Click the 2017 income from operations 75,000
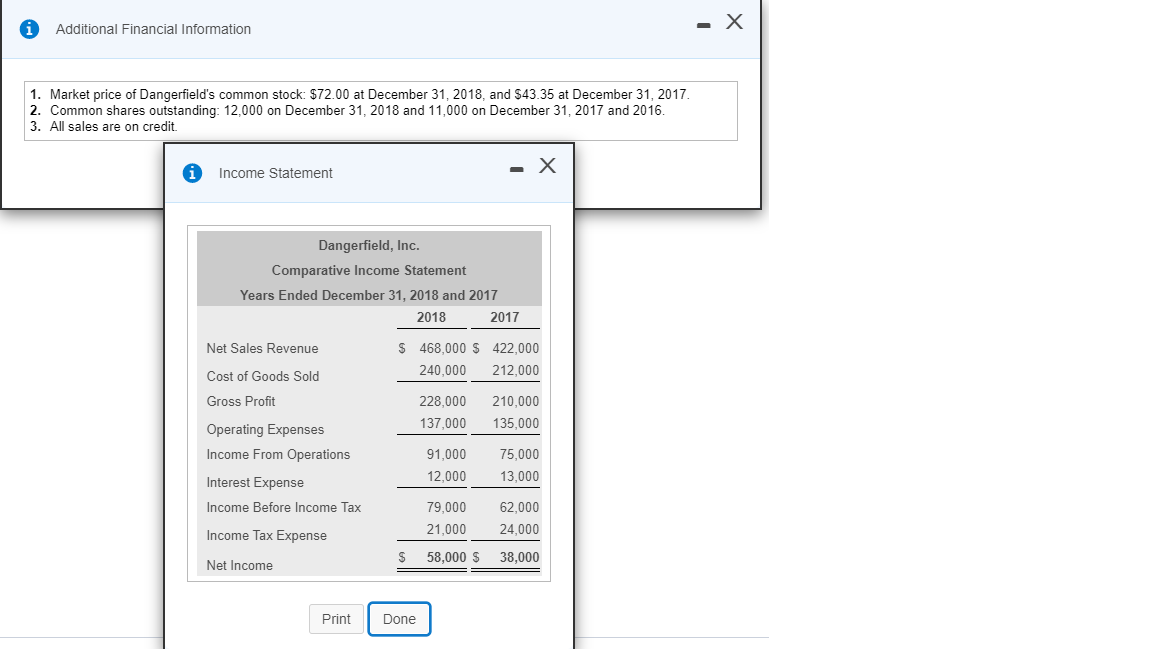Viewport: 1152px width, 649px height. (x=519, y=454)
